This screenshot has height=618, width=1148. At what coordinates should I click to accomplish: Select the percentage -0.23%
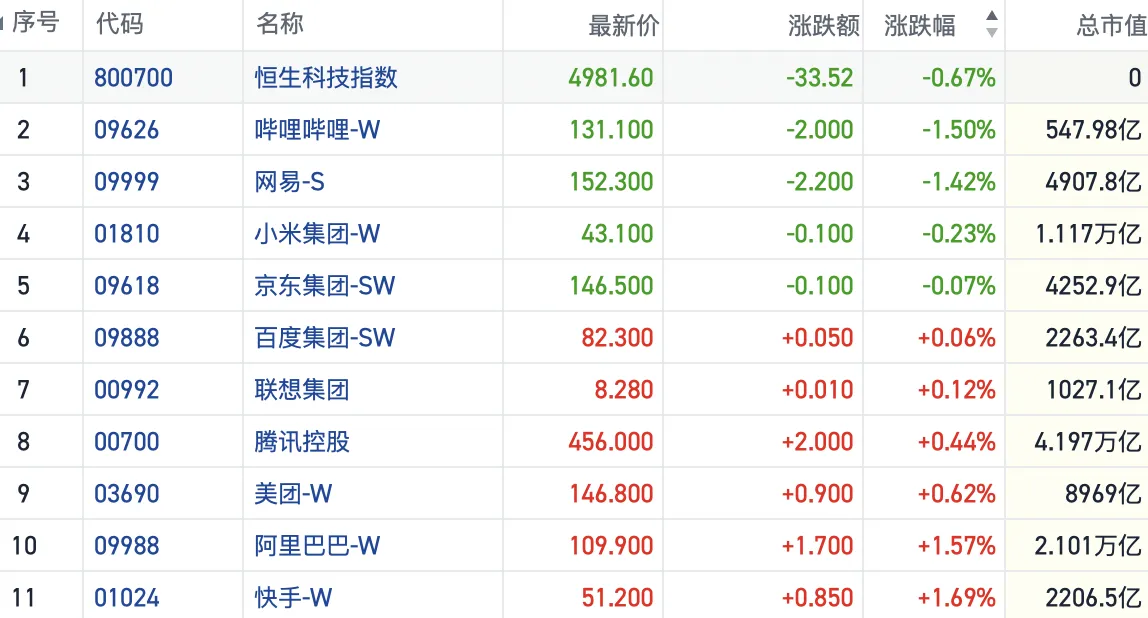click(x=959, y=234)
